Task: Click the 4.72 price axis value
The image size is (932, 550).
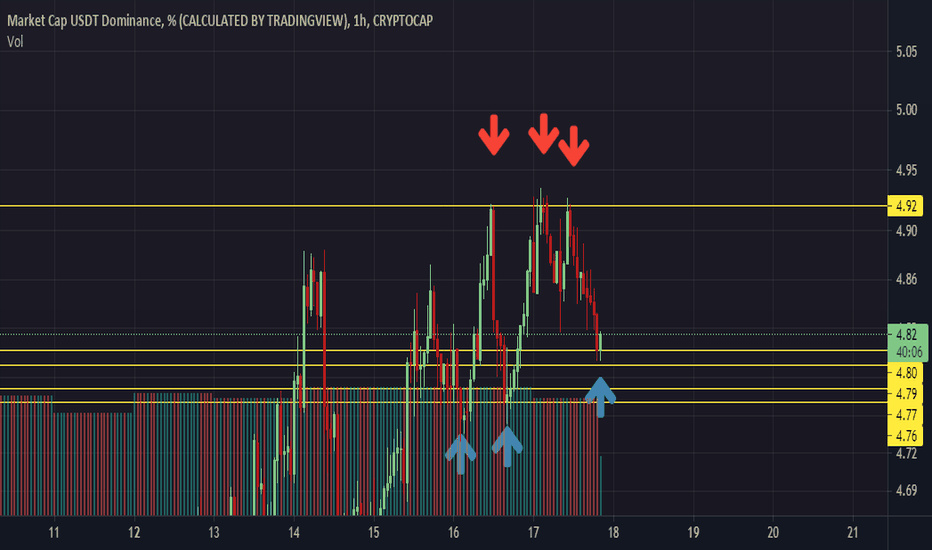Action: click(x=906, y=454)
